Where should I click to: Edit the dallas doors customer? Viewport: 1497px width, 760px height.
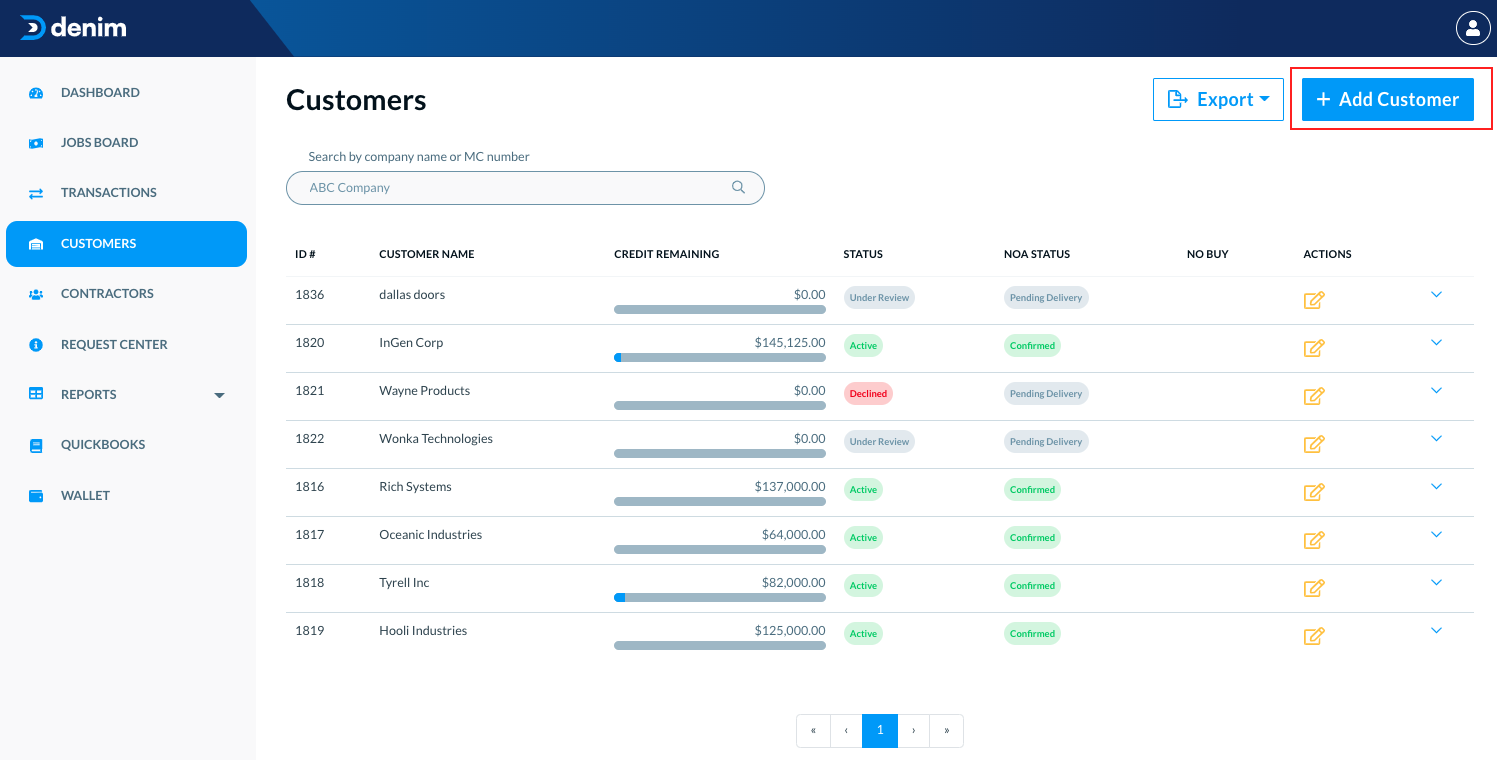[1314, 300]
